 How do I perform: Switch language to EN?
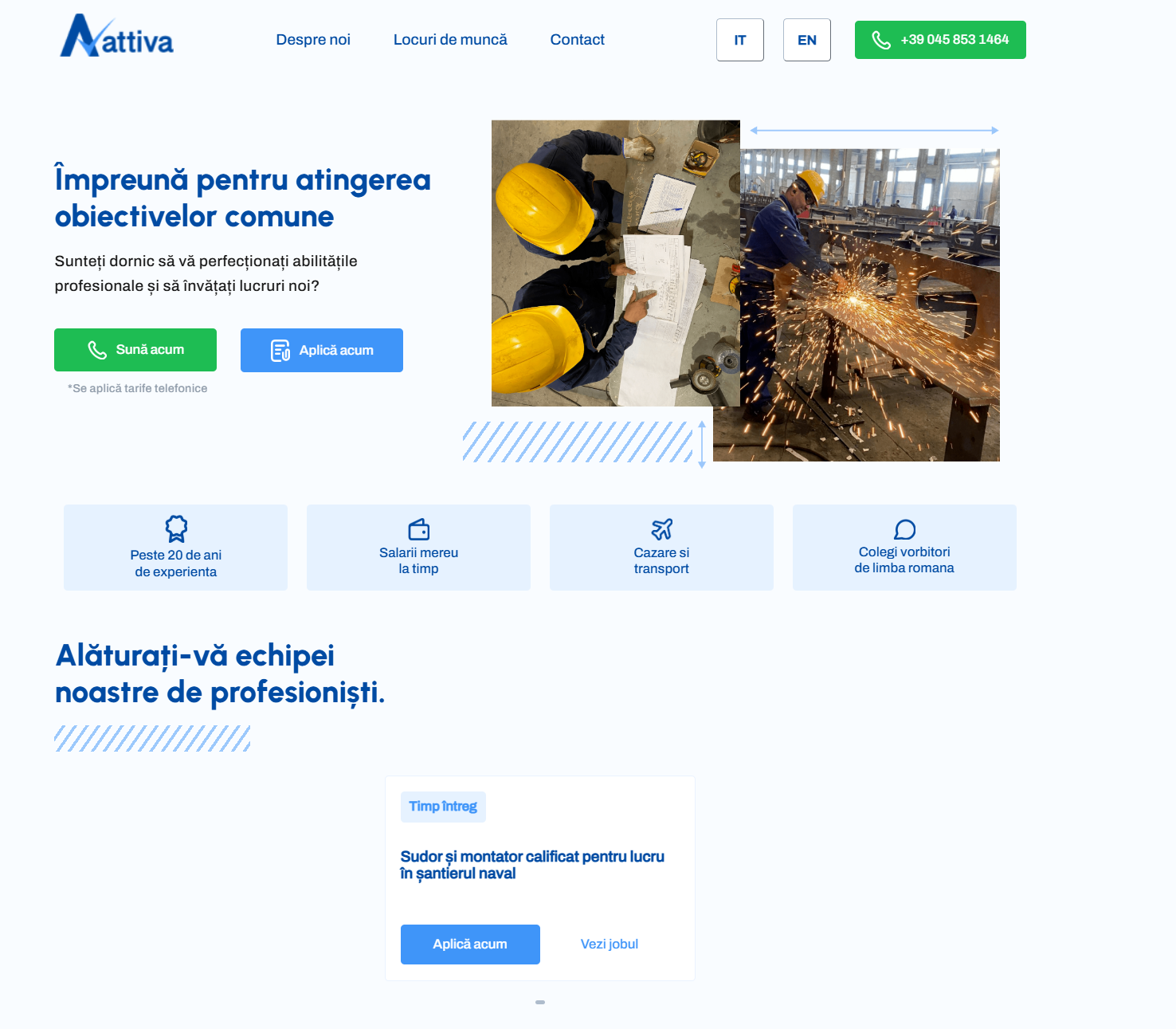pos(806,39)
